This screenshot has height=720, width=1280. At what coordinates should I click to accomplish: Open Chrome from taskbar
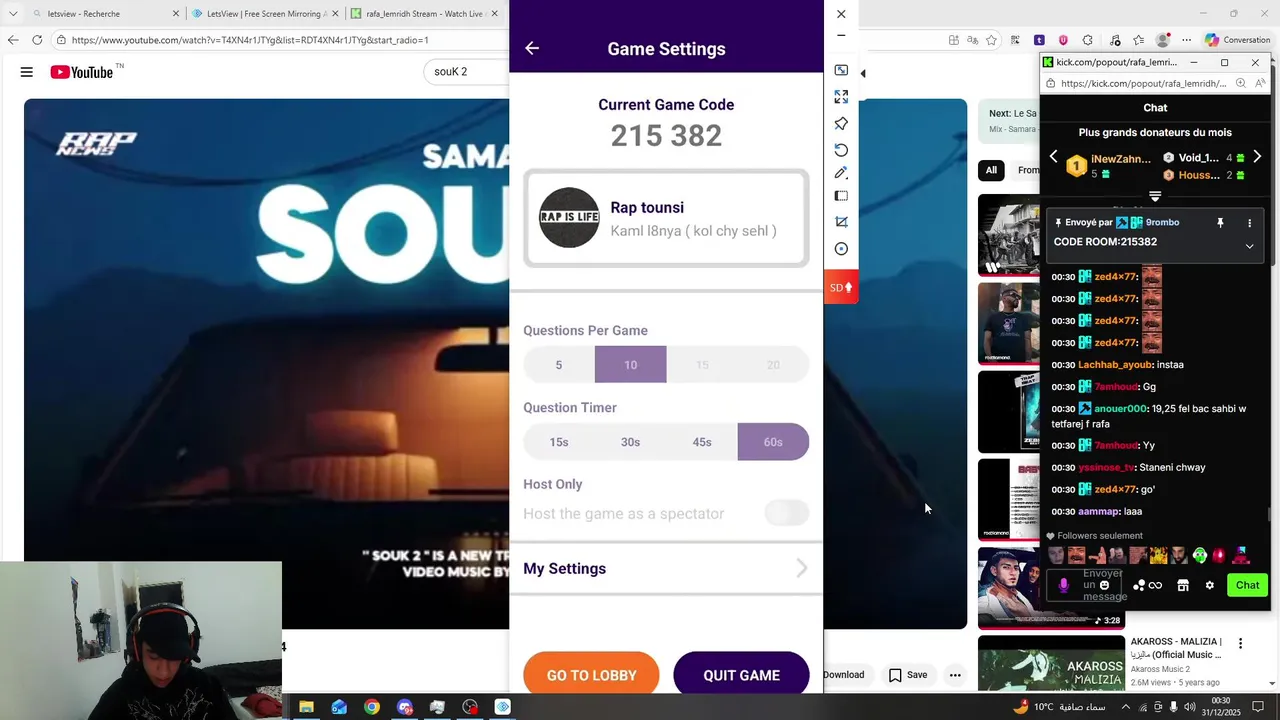click(x=372, y=707)
